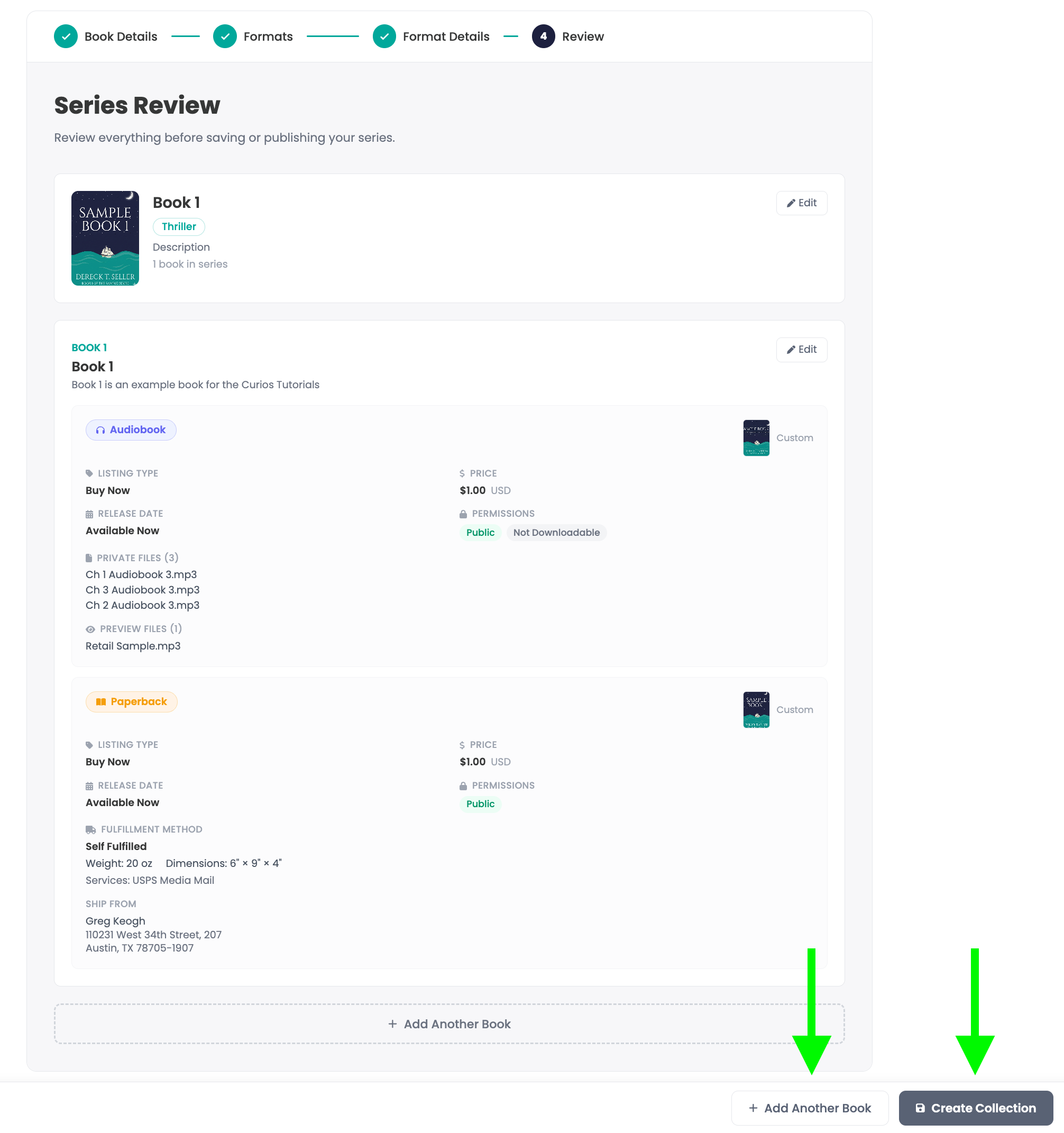Click the Austin, TX 78705-1907 address line

(140, 948)
